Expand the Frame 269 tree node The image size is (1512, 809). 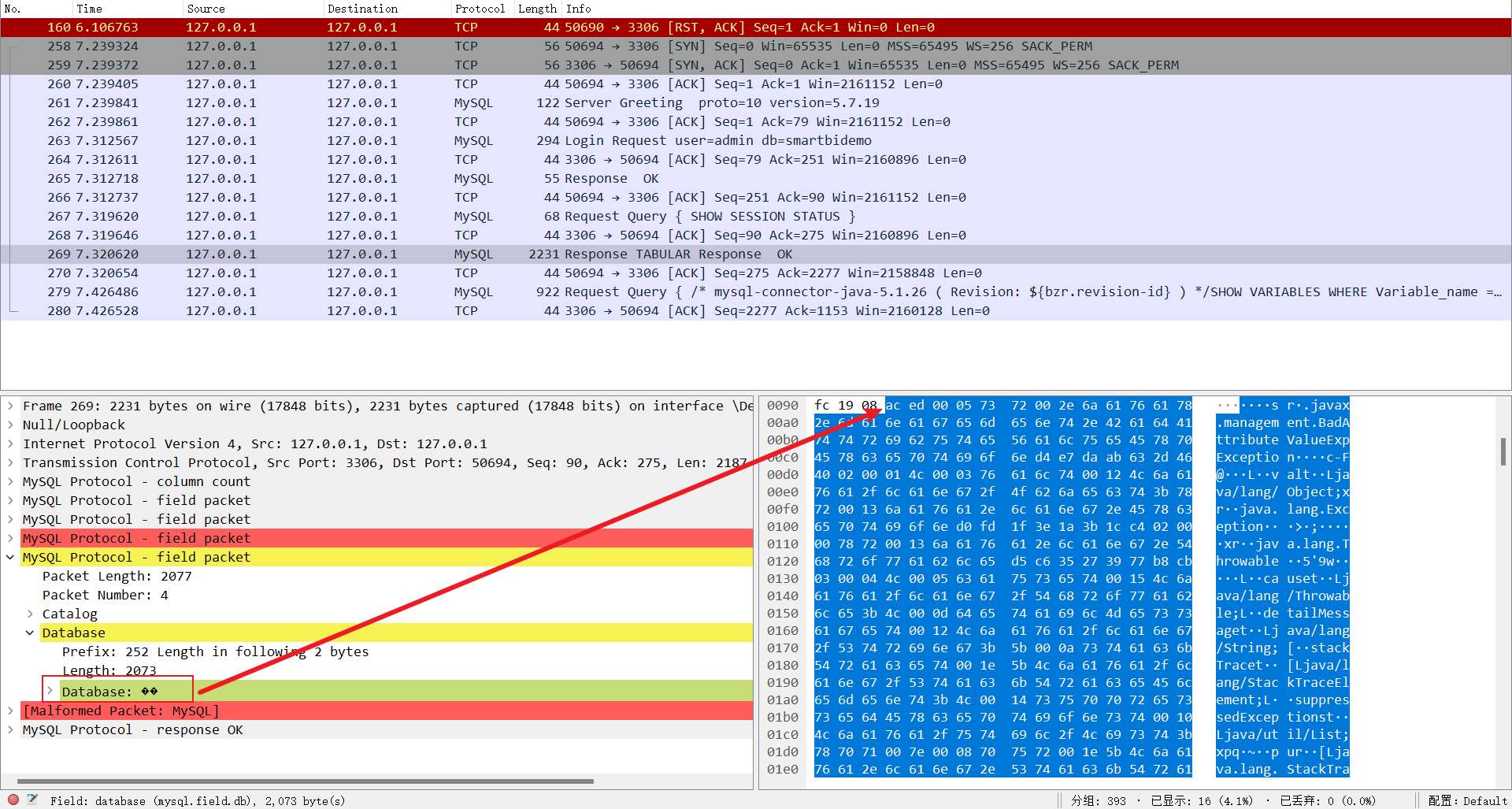[x=10, y=406]
